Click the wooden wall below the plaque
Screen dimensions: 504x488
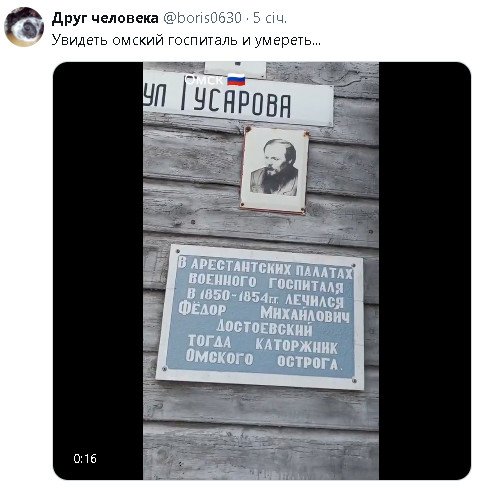tap(261, 433)
